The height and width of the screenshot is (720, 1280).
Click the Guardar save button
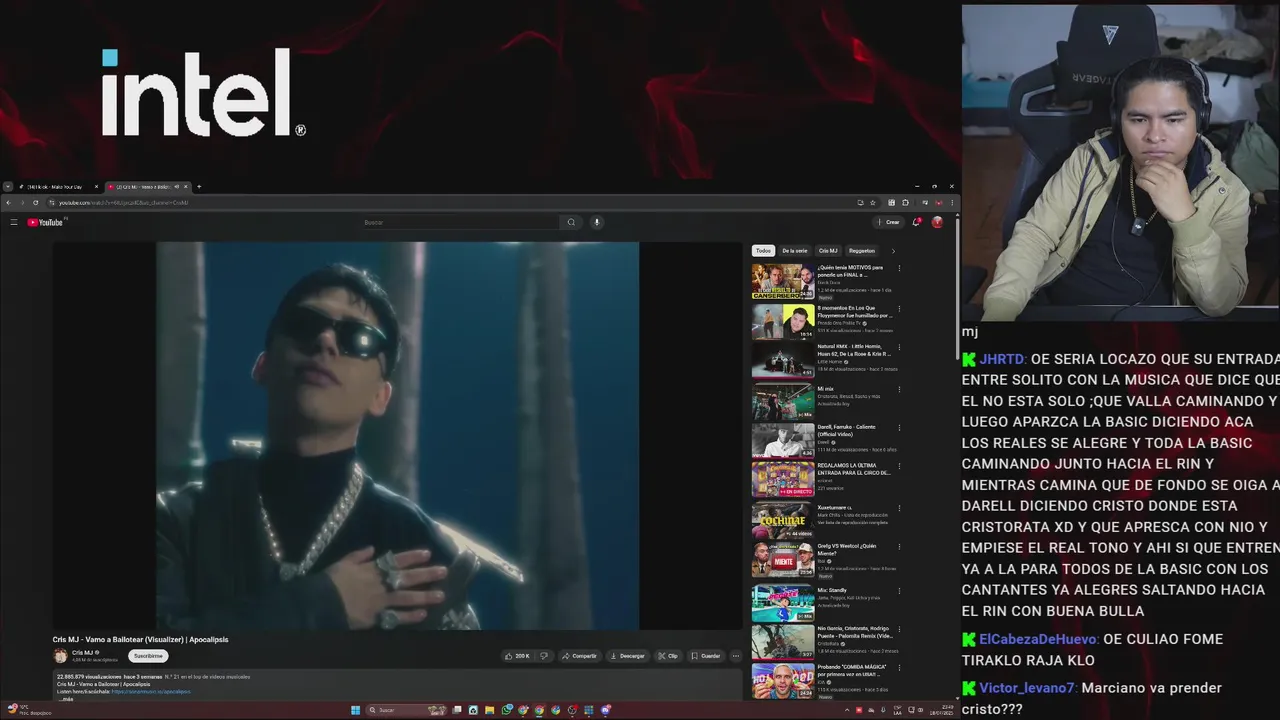click(x=705, y=656)
